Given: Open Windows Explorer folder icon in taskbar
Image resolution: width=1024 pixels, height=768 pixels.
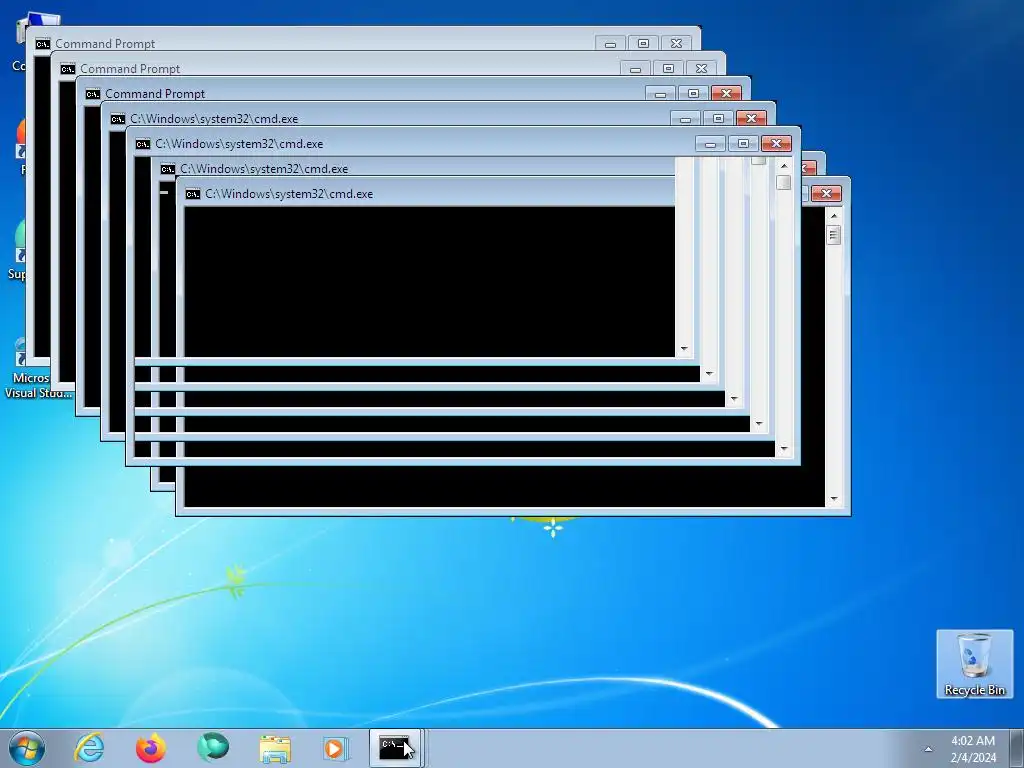Looking at the screenshot, I should pos(275,749).
